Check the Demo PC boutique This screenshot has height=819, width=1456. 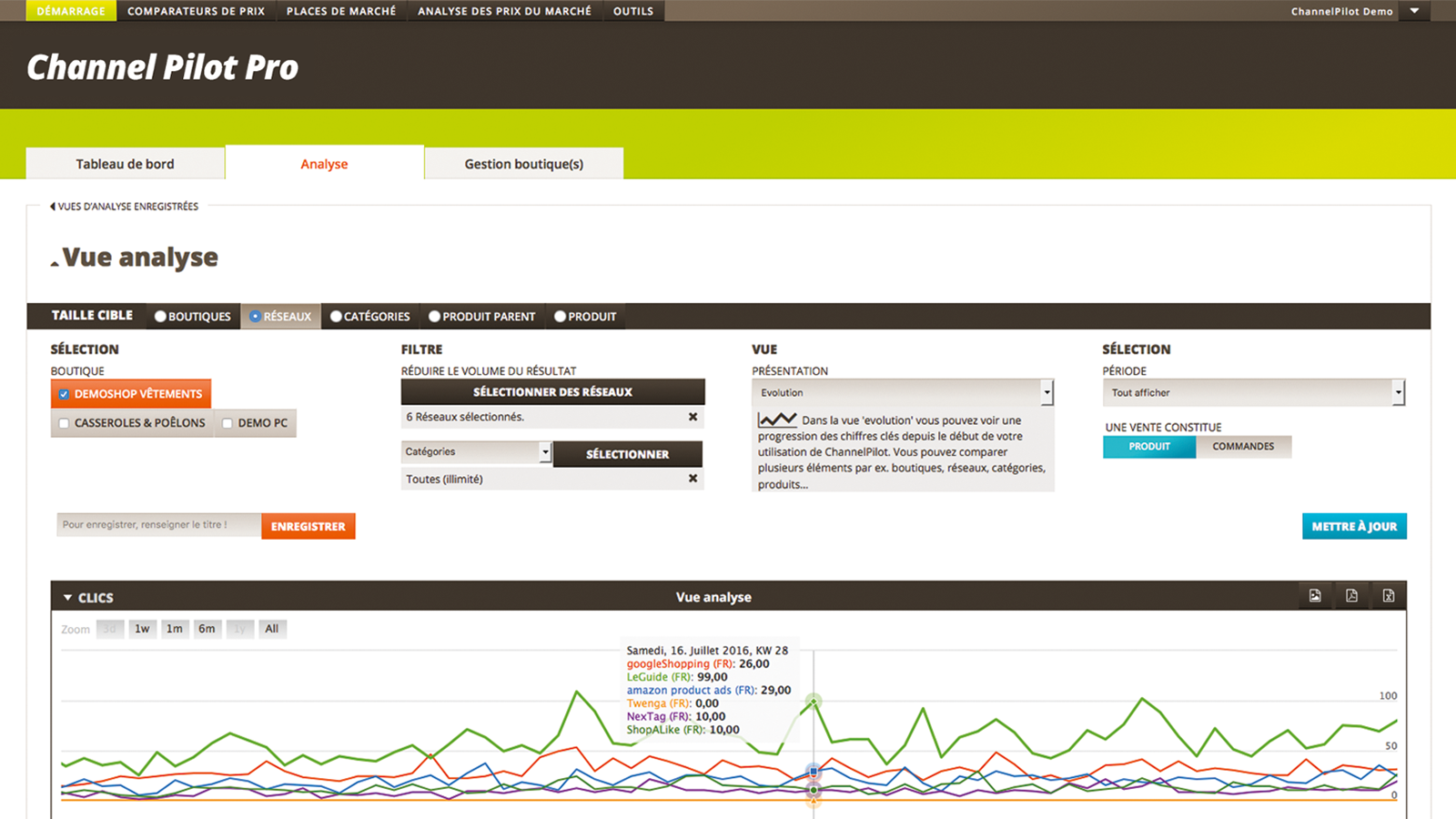227,423
